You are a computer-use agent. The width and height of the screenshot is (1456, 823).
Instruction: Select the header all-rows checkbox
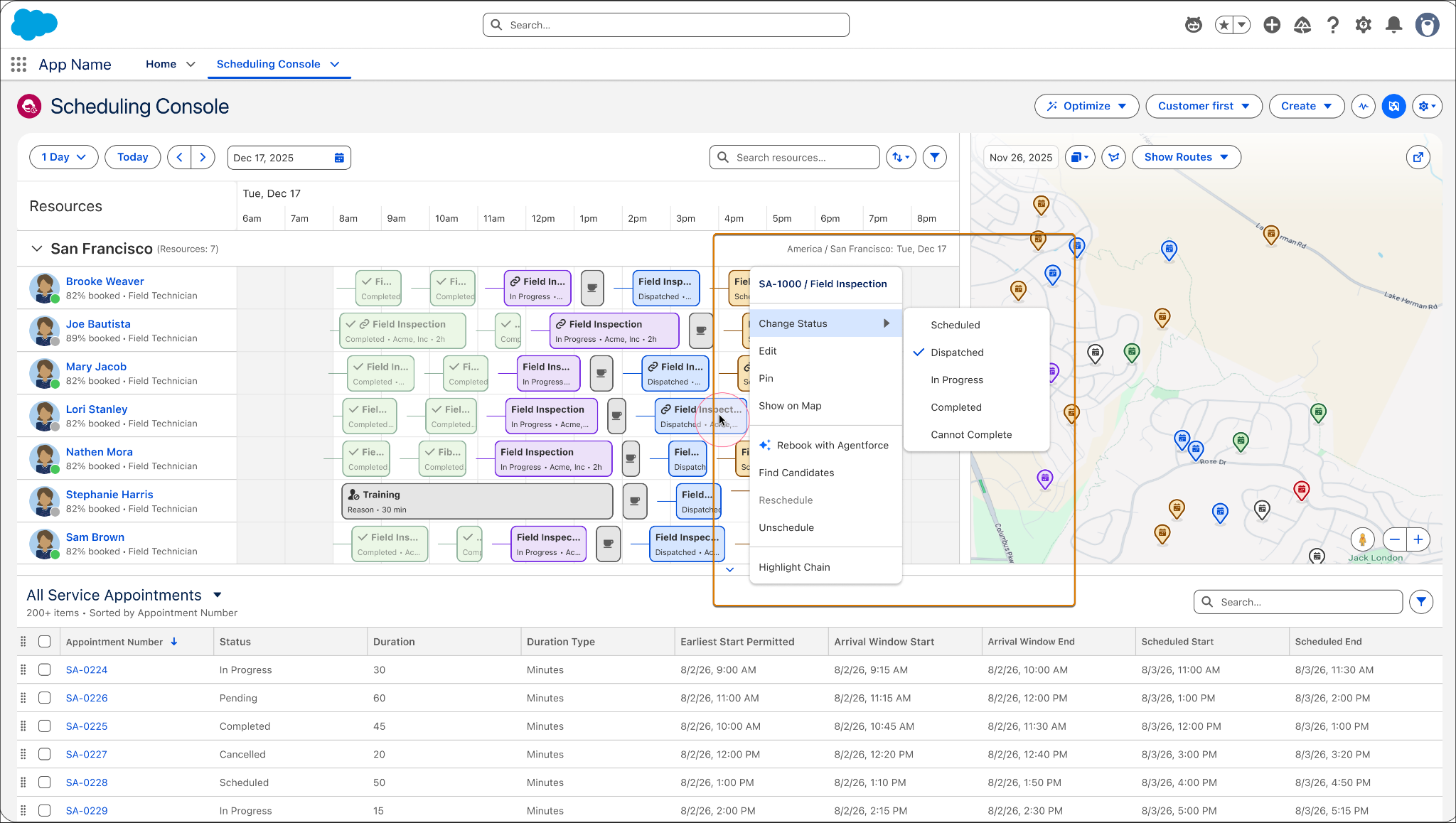(x=45, y=642)
